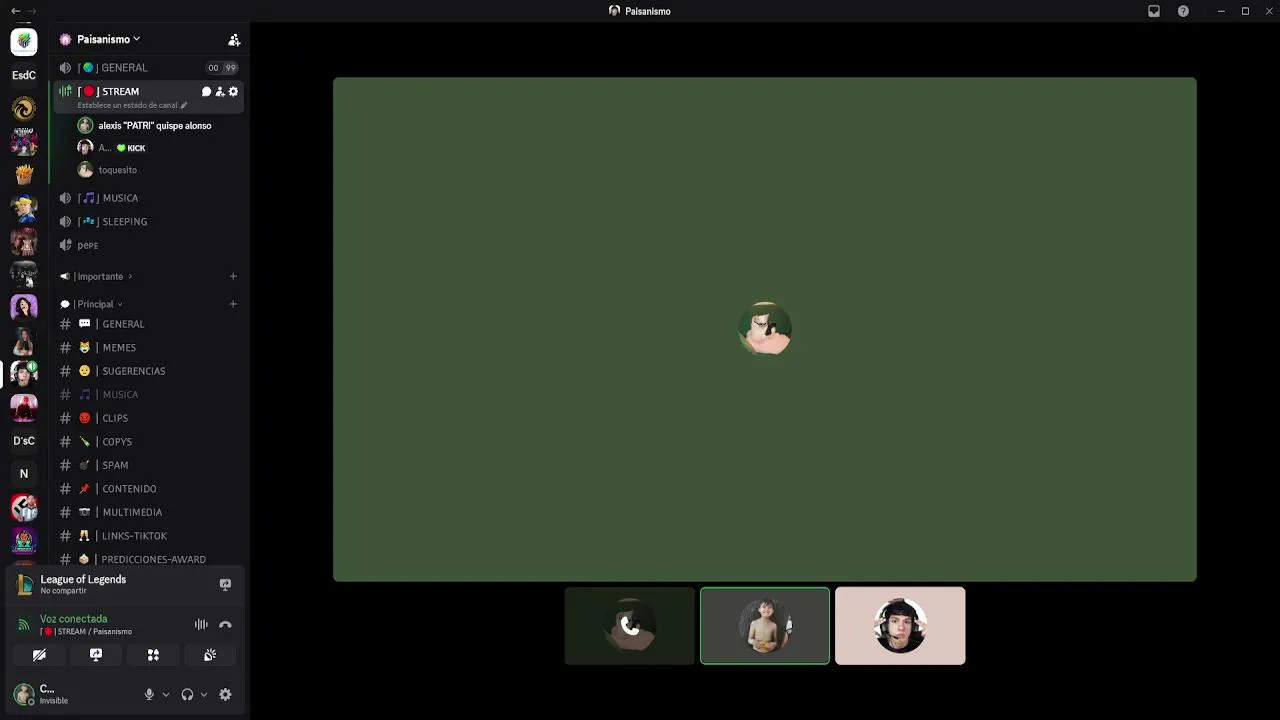Open the MEMES text channel
The height and width of the screenshot is (720, 1280).
point(148,348)
